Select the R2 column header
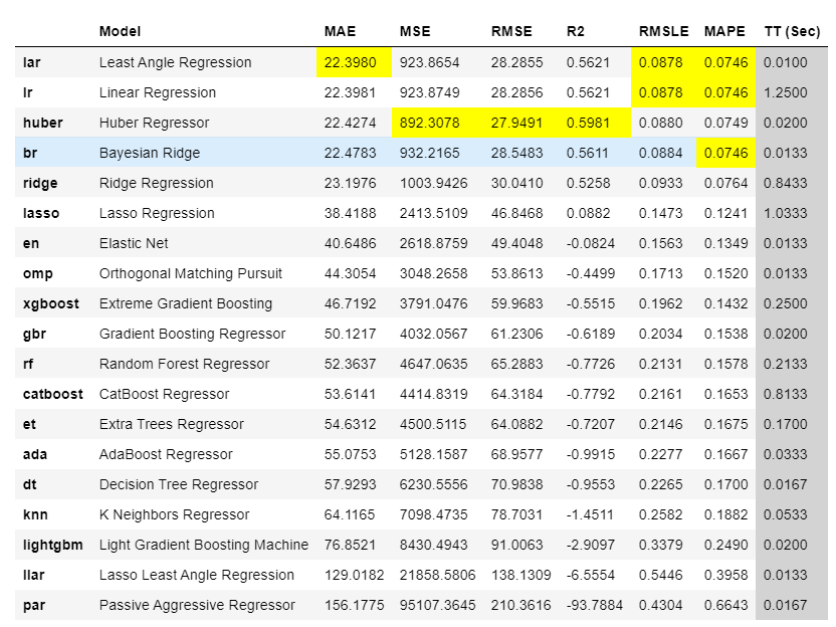The image size is (836, 627). point(575,32)
